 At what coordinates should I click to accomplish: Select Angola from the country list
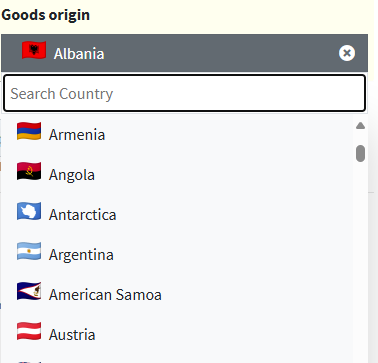[177, 174]
